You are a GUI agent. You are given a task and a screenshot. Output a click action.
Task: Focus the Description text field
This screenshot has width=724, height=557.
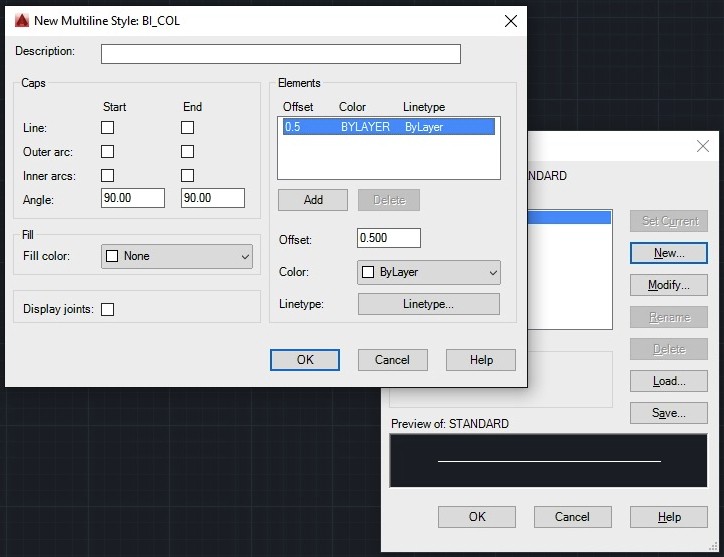tap(281, 54)
